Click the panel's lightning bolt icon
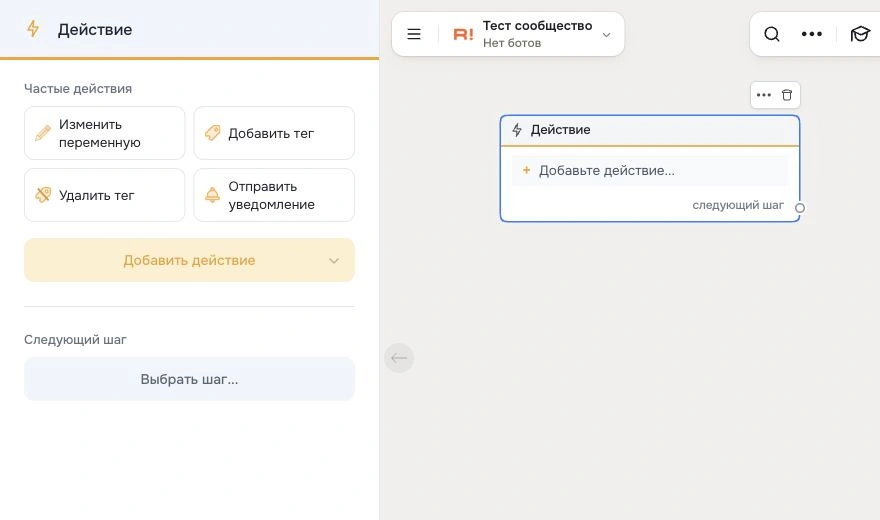This screenshot has width=880, height=520. [33, 29]
